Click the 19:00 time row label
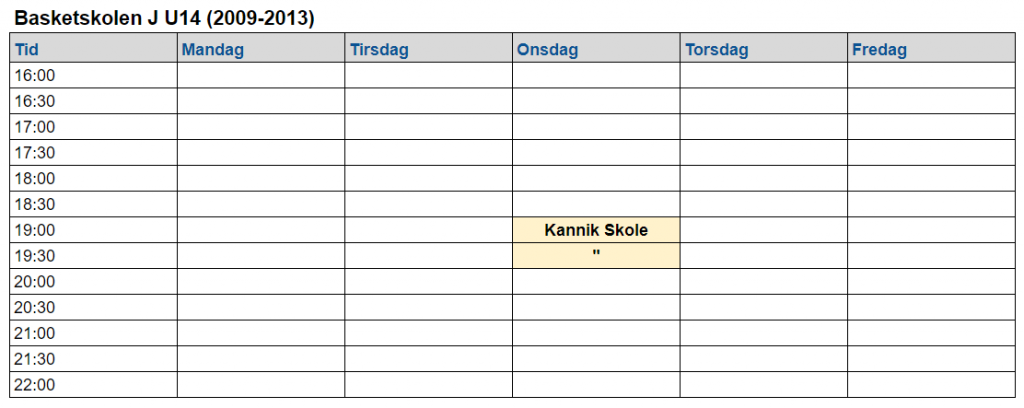This screenshot has height=408, width=1024. [x=93, y=230]
